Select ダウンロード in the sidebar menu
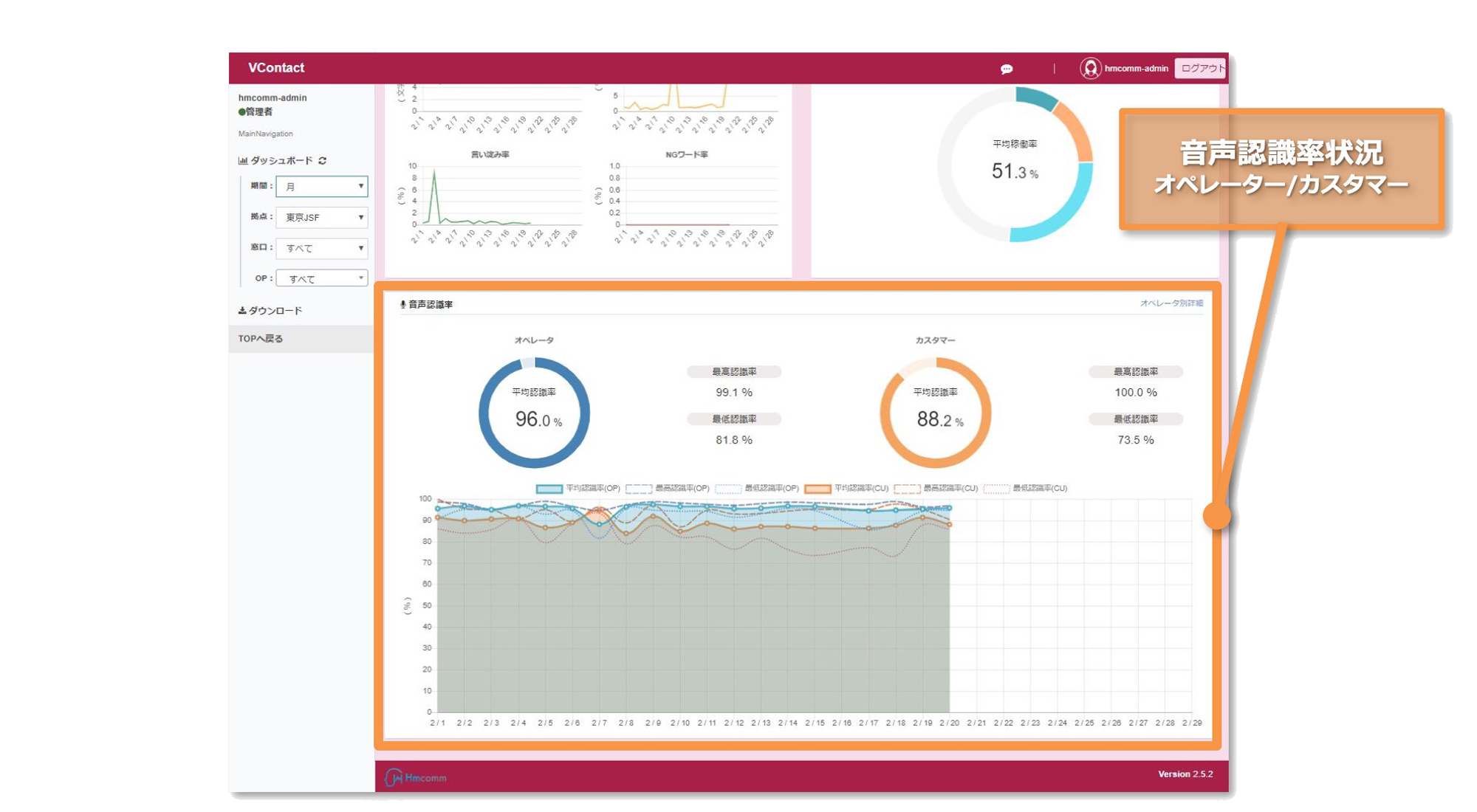The width and height of the screenshot is (1477, 812). pyautogui.click(x=275, y=311)
